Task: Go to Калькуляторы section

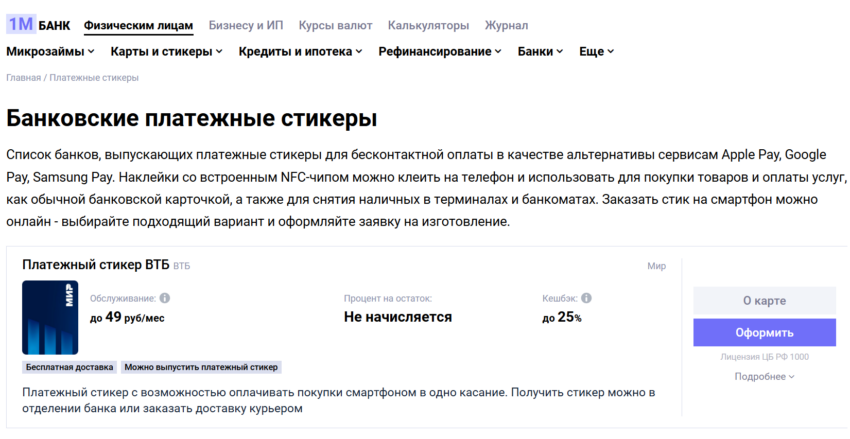Action: pyautogui.click(x=428, y=25)
